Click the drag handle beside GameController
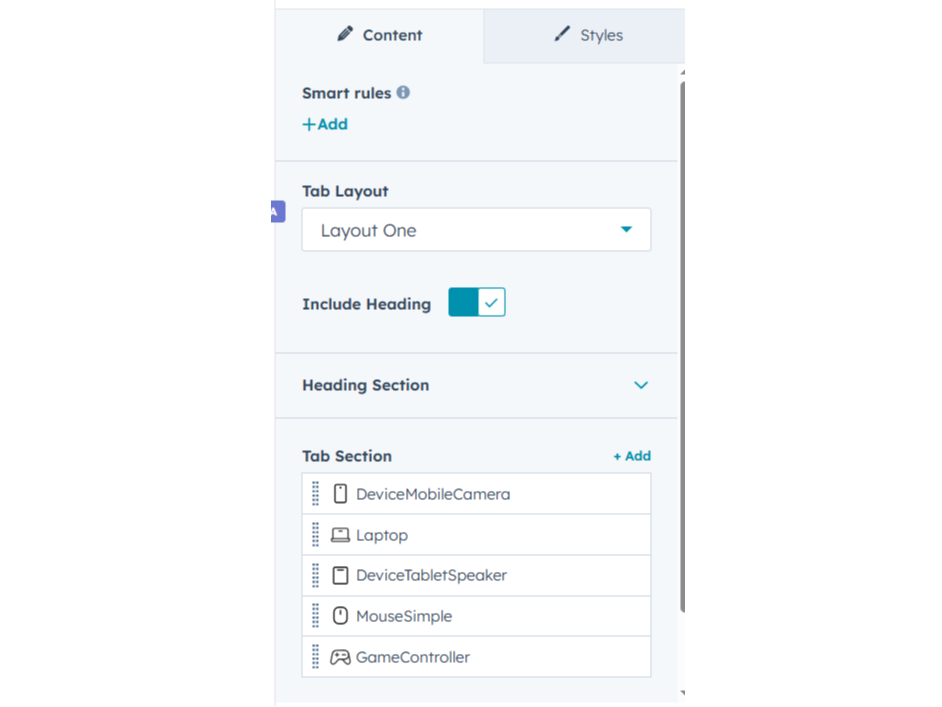Screen dimensions: 942x707 point(315,657)
